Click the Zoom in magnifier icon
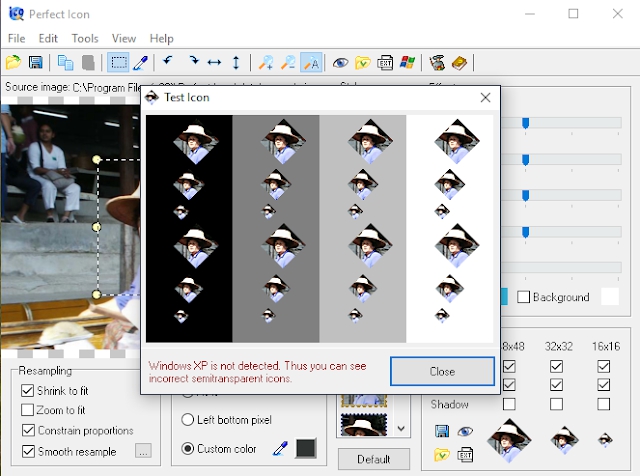640x476 pixels. coord(266,62)
